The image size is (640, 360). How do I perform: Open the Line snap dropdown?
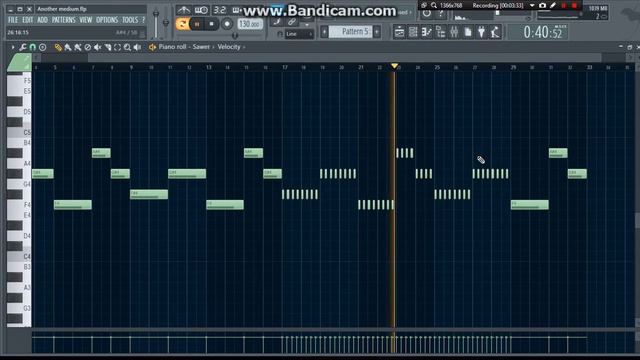[299, 34]
